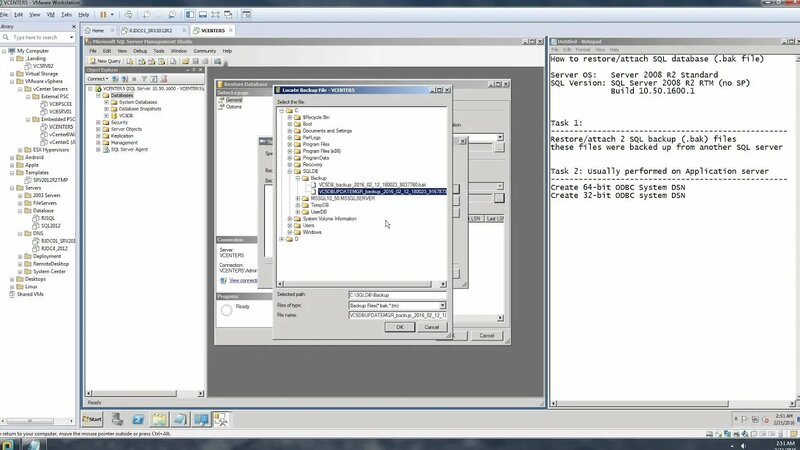Click the library search input box
Screen dimensions: 800x450
tap(40, 37)
